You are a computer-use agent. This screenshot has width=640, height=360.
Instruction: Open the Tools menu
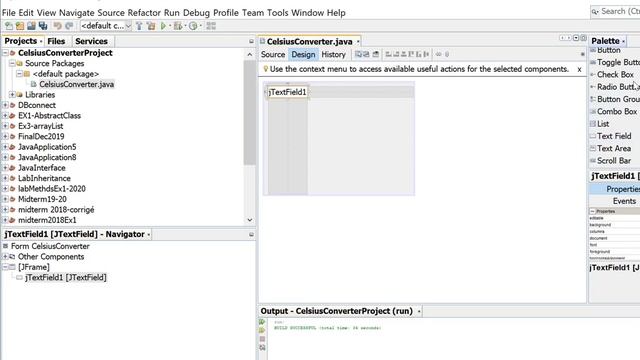[278, 13]
